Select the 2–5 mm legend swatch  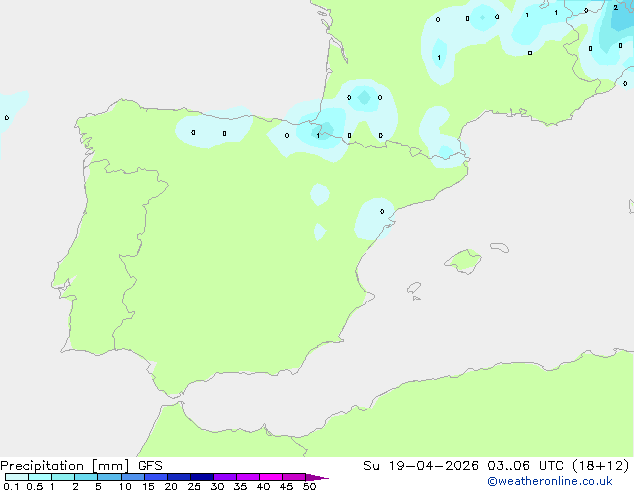pyautogui.click(x=86, y=477)
